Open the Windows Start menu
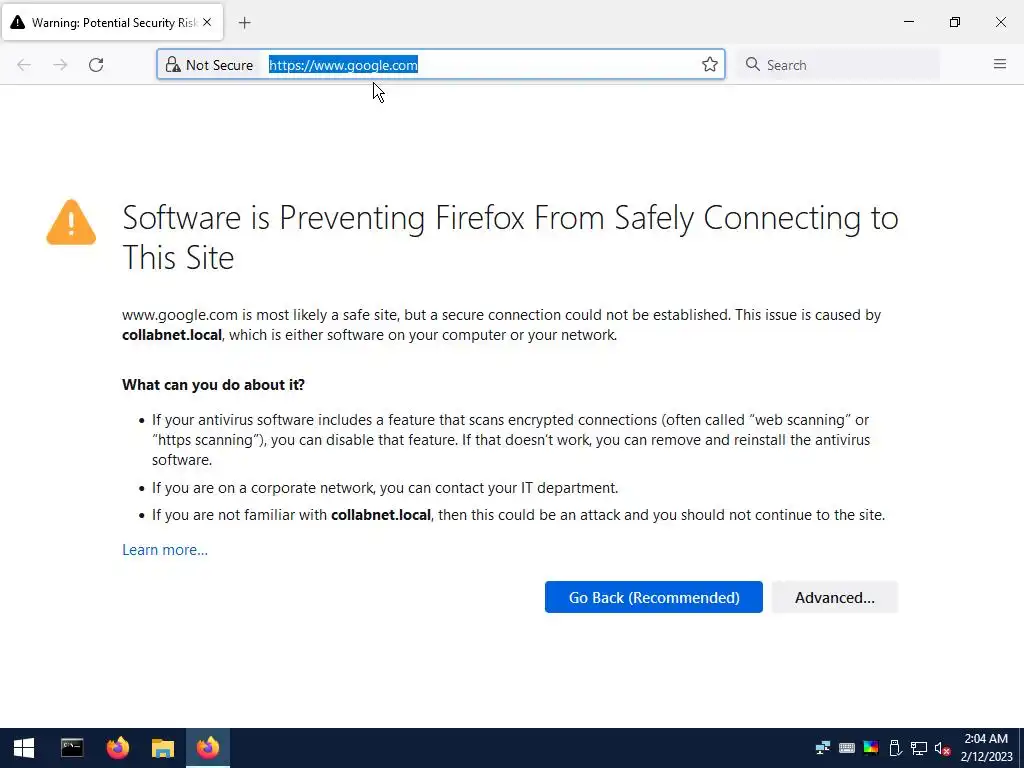The width and height of the screenshot is (1024, 768). point(24,748)
